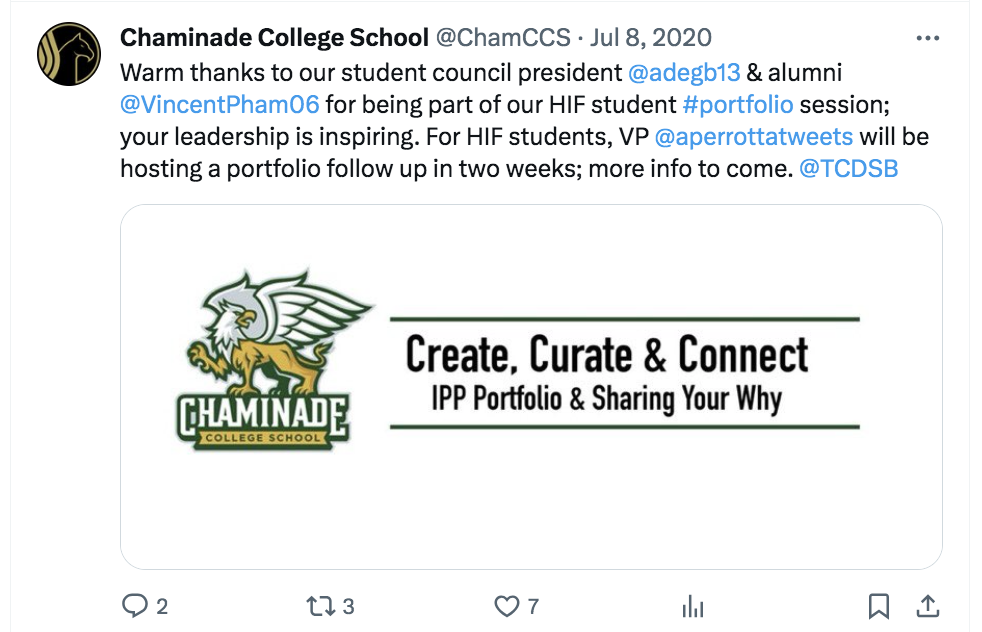
Task: Open the @adegb13 mention link
Action: tap(683, 73)
